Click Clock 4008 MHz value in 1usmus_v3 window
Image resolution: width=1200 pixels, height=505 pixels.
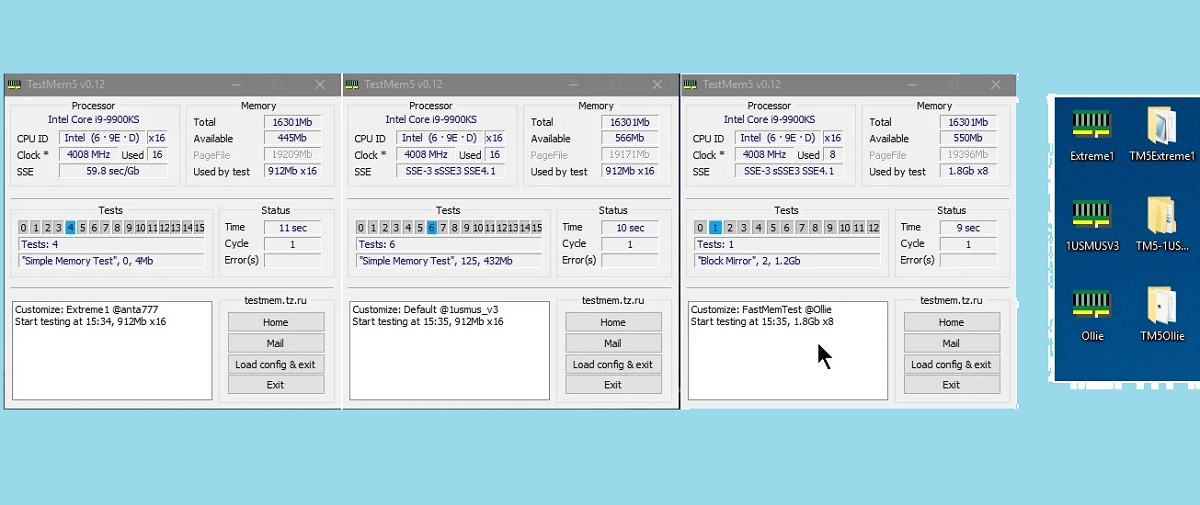click(425, 155)
